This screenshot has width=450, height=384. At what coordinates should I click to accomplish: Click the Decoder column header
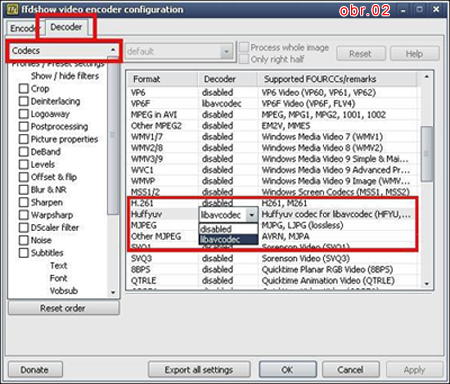tap(228, 79)
